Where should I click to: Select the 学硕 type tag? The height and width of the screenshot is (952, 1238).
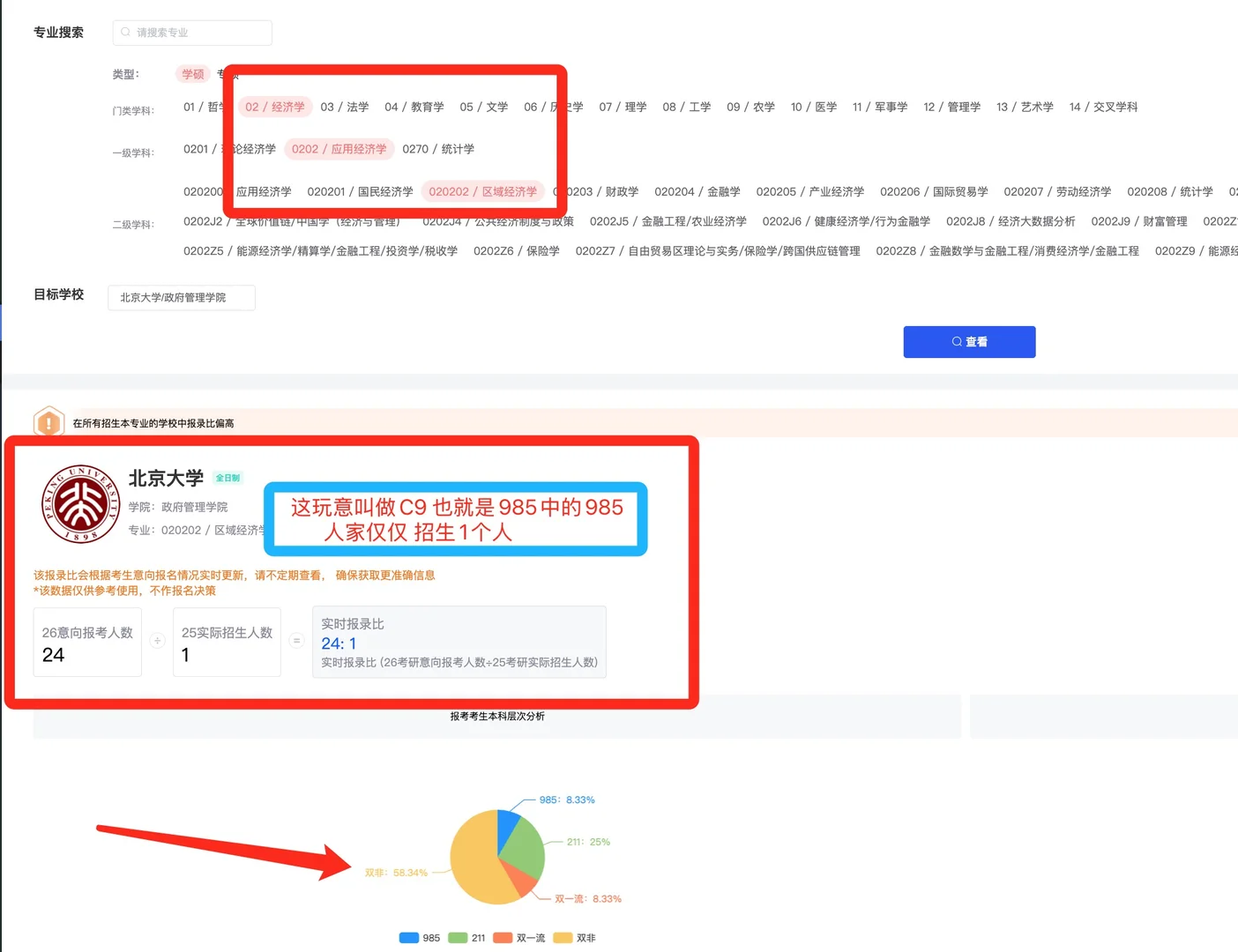point(193,74)
